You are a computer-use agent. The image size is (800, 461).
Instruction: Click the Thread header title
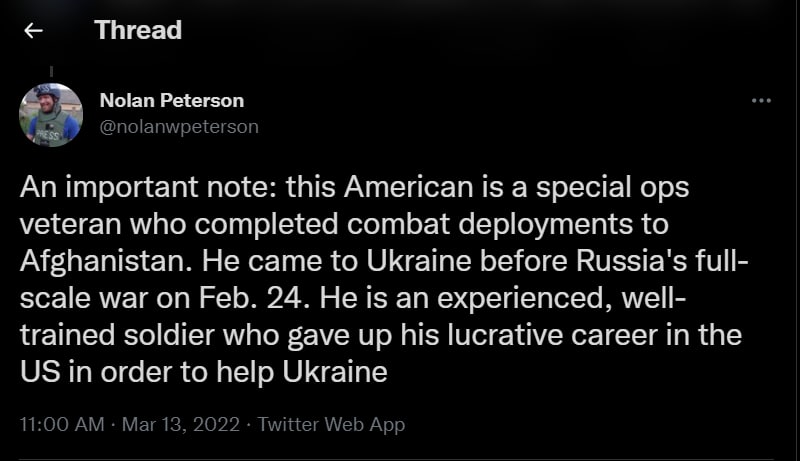(138, 30)
